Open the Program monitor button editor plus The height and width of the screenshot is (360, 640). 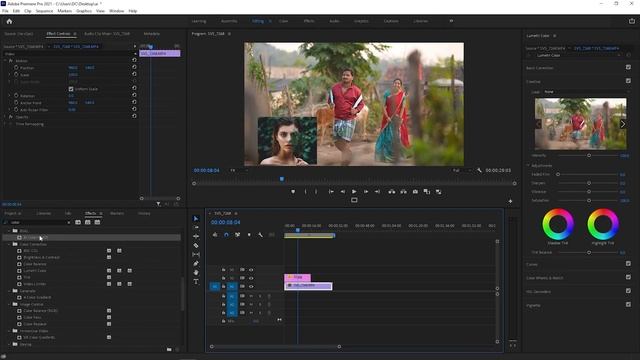click(x=510, y=201)
